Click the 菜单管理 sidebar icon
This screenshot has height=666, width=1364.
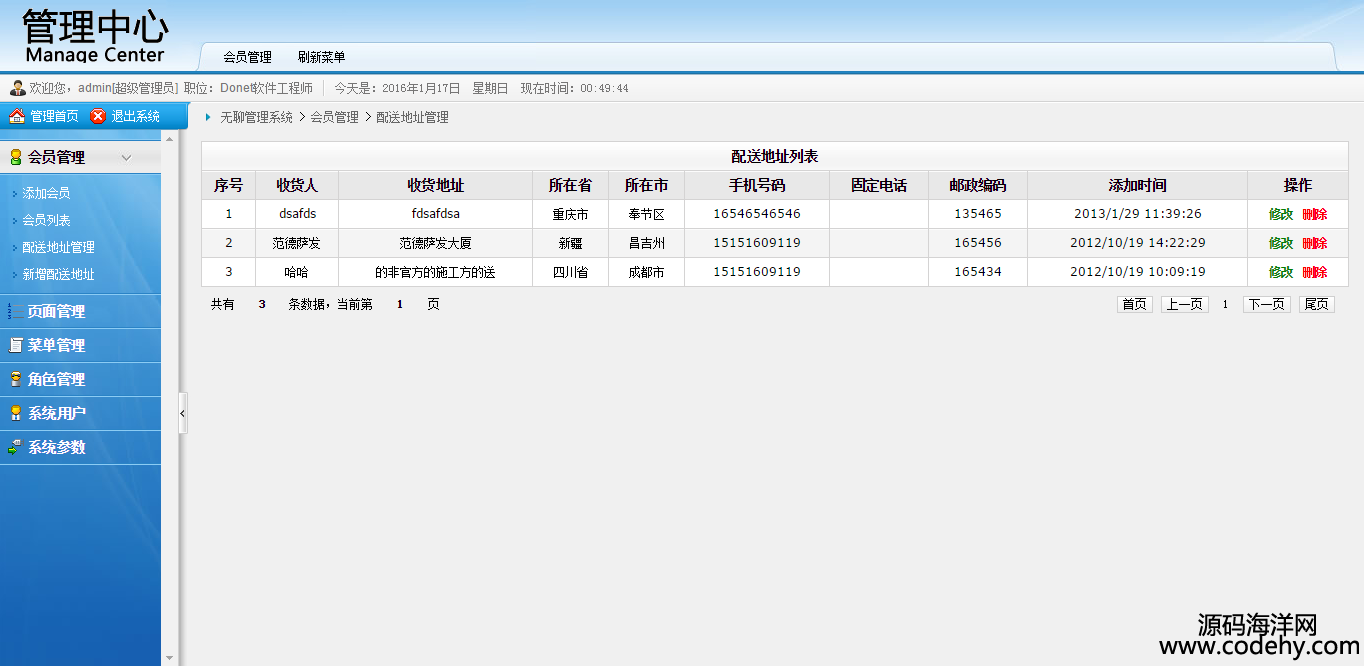(x=15, y=345)
